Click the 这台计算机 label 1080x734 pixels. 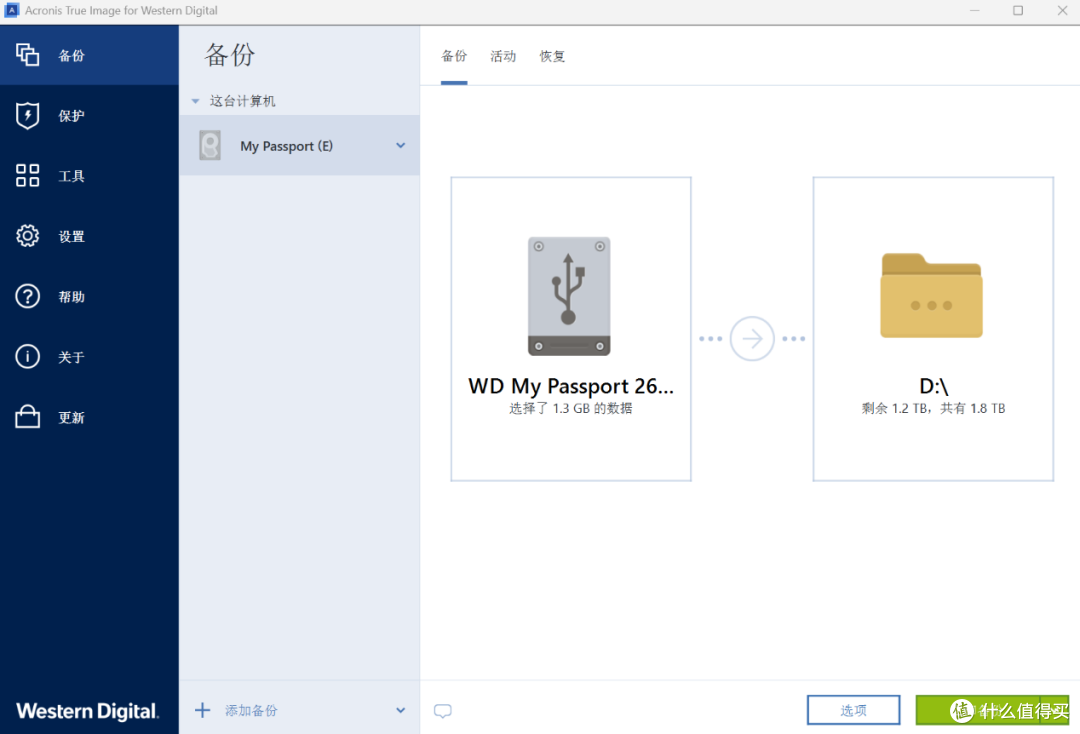pos(242,101)
